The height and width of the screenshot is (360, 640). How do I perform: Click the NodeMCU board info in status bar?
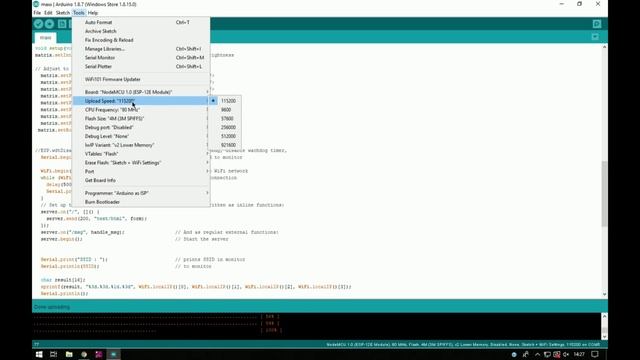[x=463, y=344]
